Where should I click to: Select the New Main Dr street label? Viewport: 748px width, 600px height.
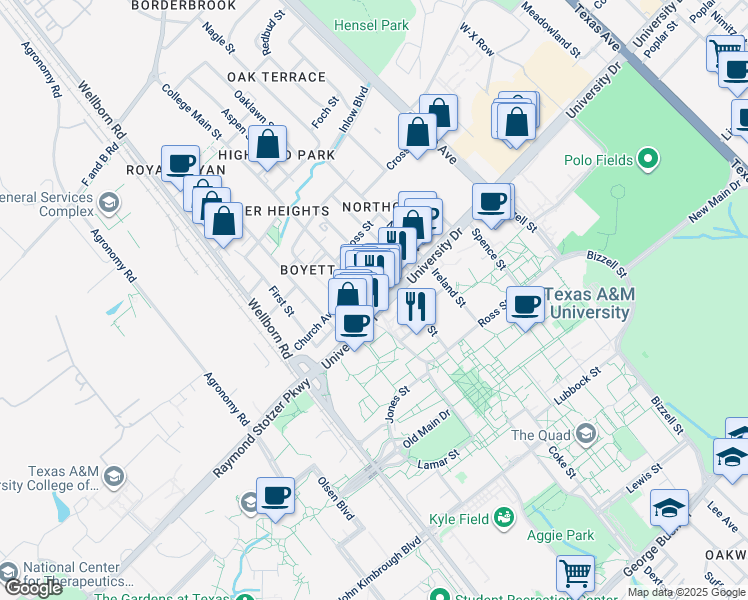[x=715, y=202]
